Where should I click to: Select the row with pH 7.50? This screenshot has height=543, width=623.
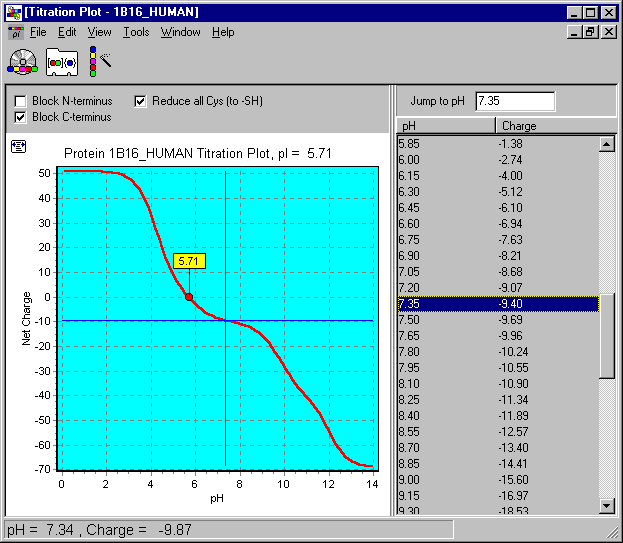[498, 320]
